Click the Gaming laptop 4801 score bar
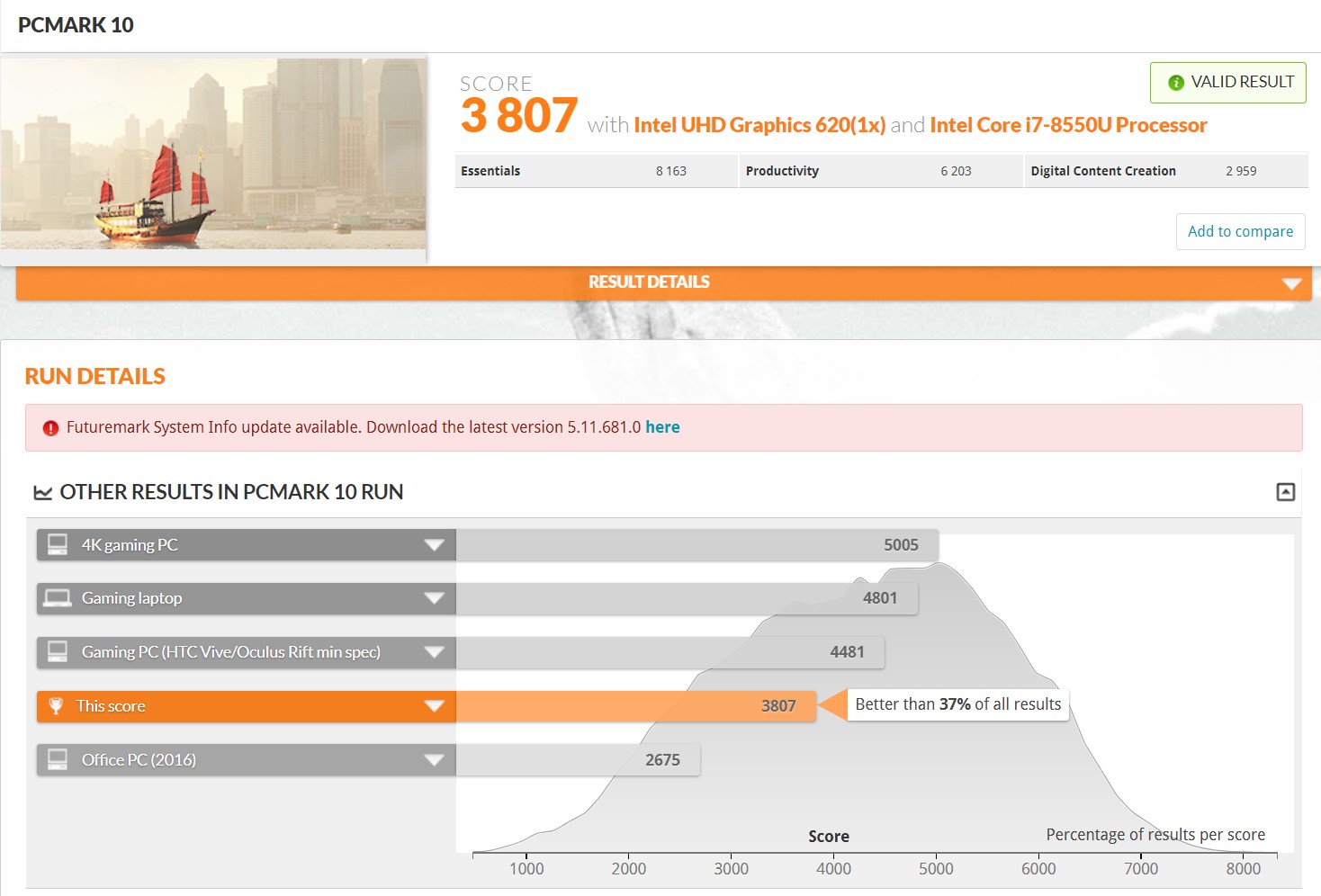Screen dimensions: 1321x896 (687, 598)
